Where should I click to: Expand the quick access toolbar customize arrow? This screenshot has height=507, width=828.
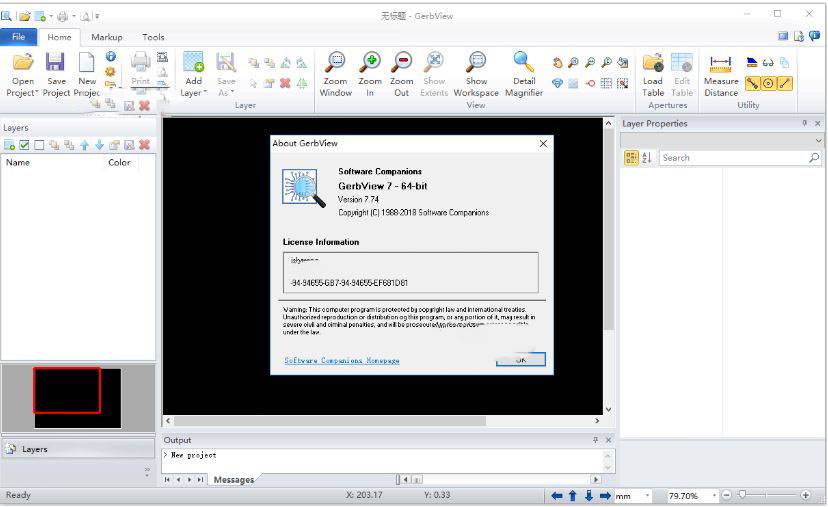(97, 16)
